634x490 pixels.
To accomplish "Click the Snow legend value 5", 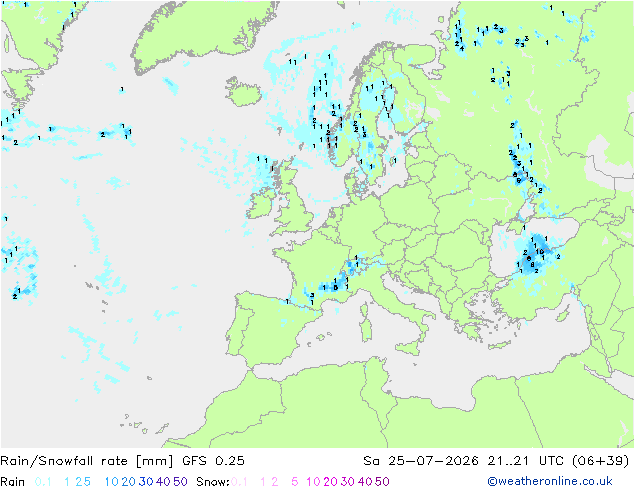I will coord(295,482).
